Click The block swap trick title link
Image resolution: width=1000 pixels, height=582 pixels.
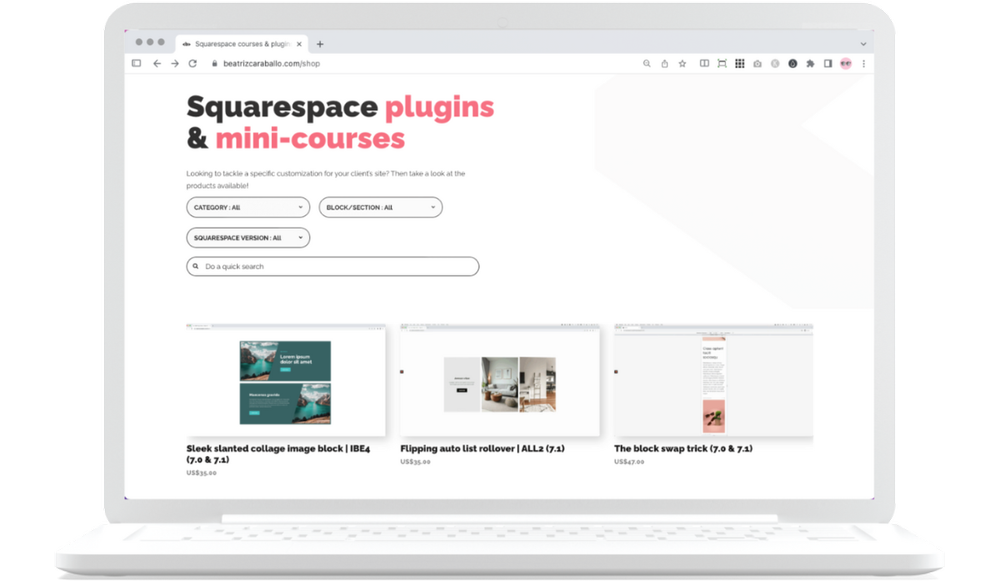coord(683,449)
